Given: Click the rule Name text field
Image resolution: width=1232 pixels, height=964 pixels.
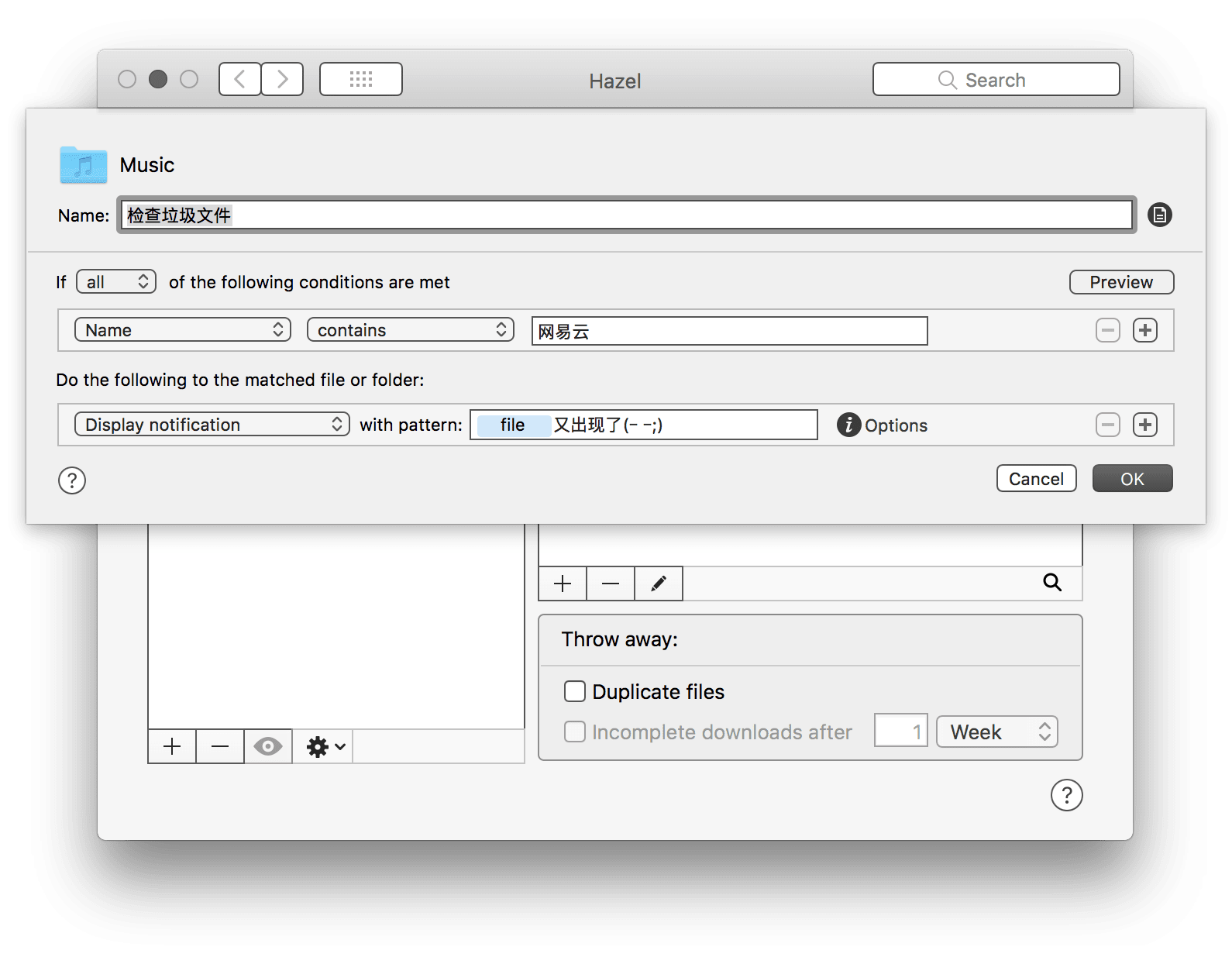Looking at the screenshot, I should coord(626,215).
